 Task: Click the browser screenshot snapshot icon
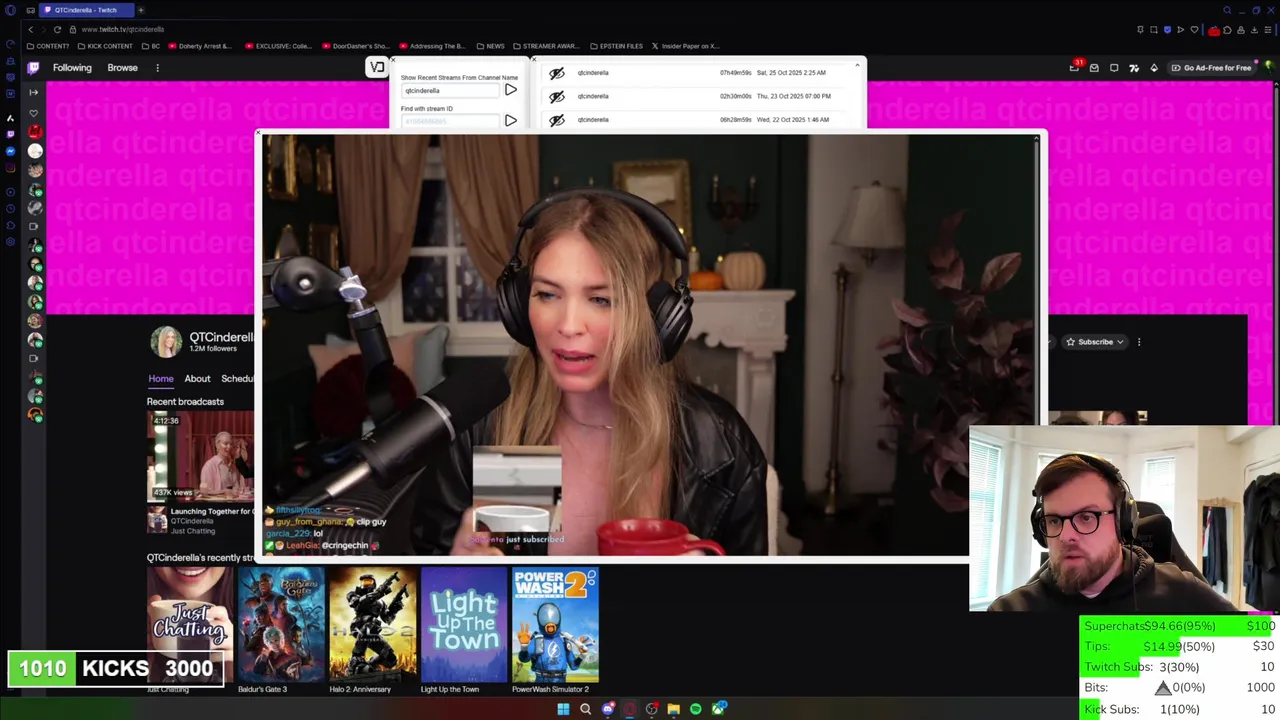[x=1153, y=30]
